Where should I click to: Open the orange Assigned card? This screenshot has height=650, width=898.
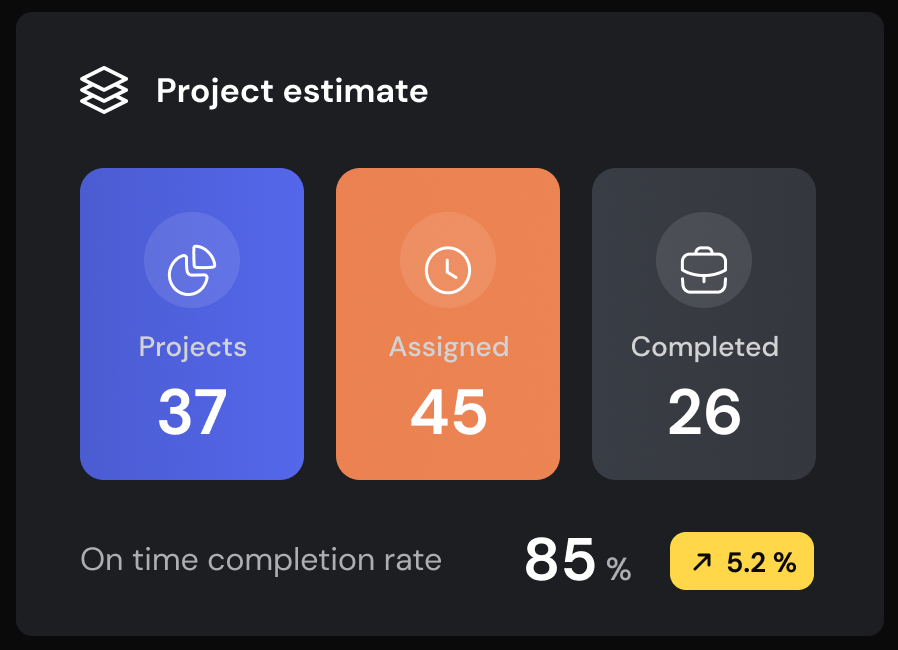pyautogui.click(x=448, y=324)
